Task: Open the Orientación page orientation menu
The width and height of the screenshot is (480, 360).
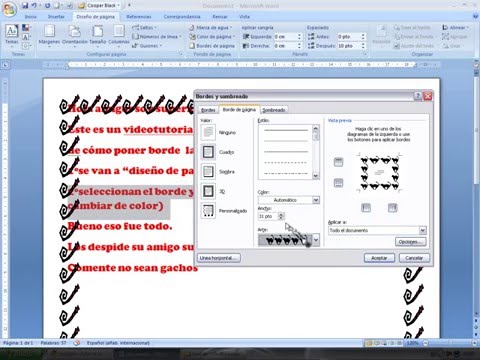Action: point(75,35)
